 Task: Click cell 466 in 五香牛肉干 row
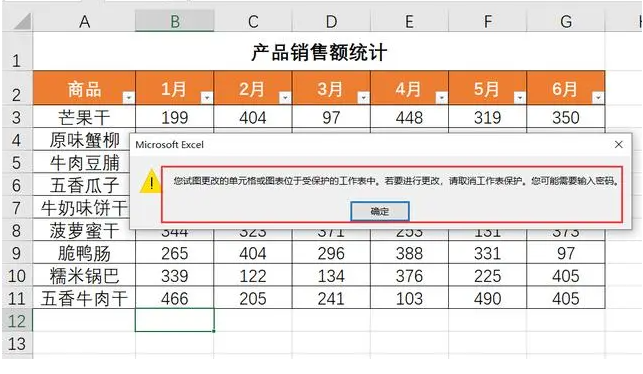175,298
